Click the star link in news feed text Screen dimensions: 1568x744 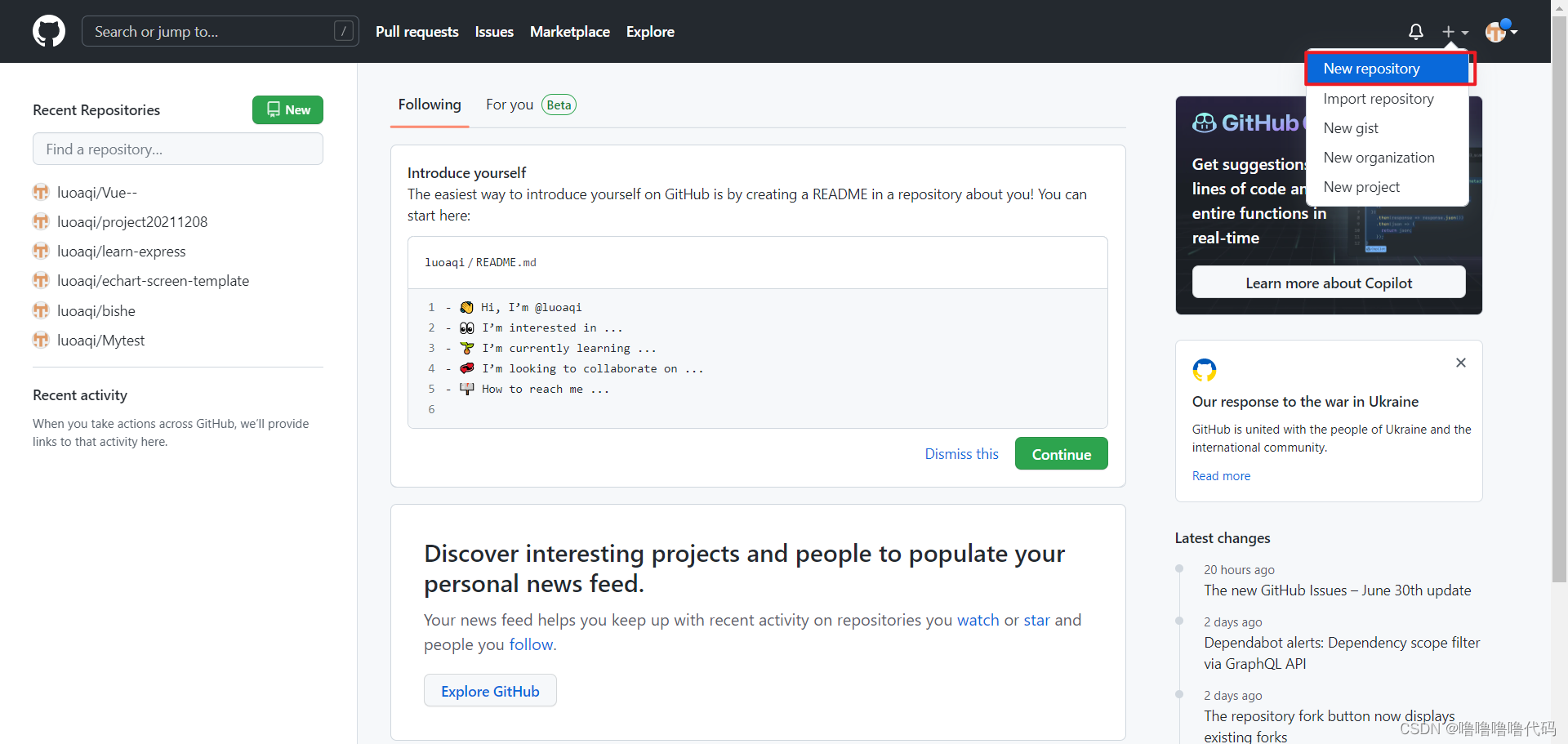point(1036,620)
